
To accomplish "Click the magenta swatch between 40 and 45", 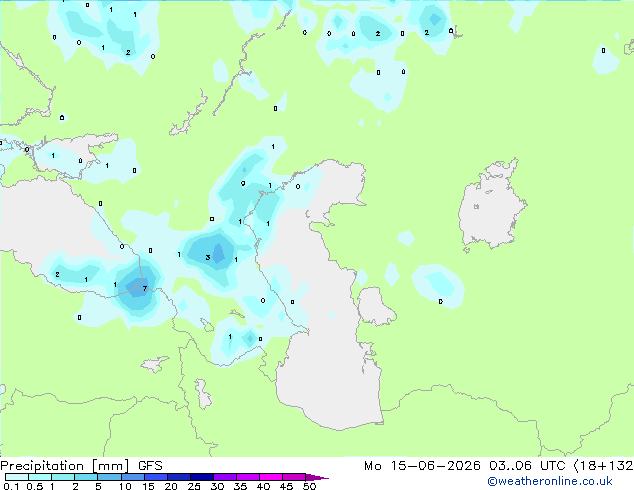I will point(271,477).
